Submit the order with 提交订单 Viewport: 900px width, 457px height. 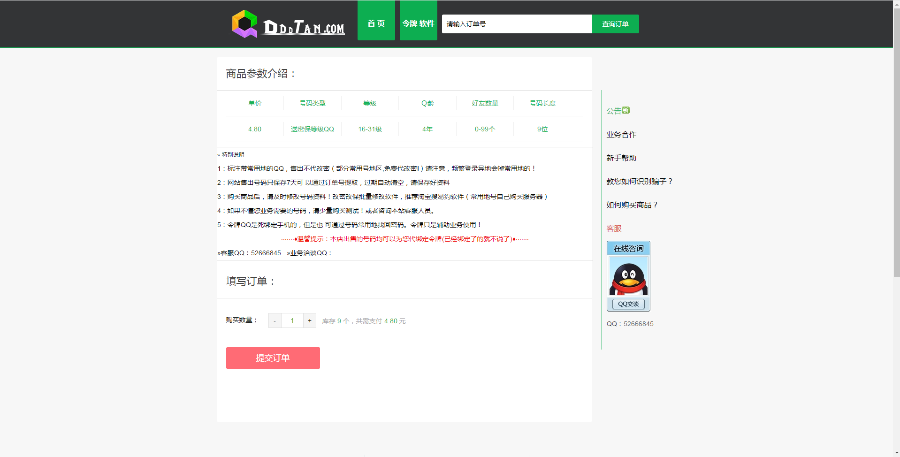coord(273,358)
